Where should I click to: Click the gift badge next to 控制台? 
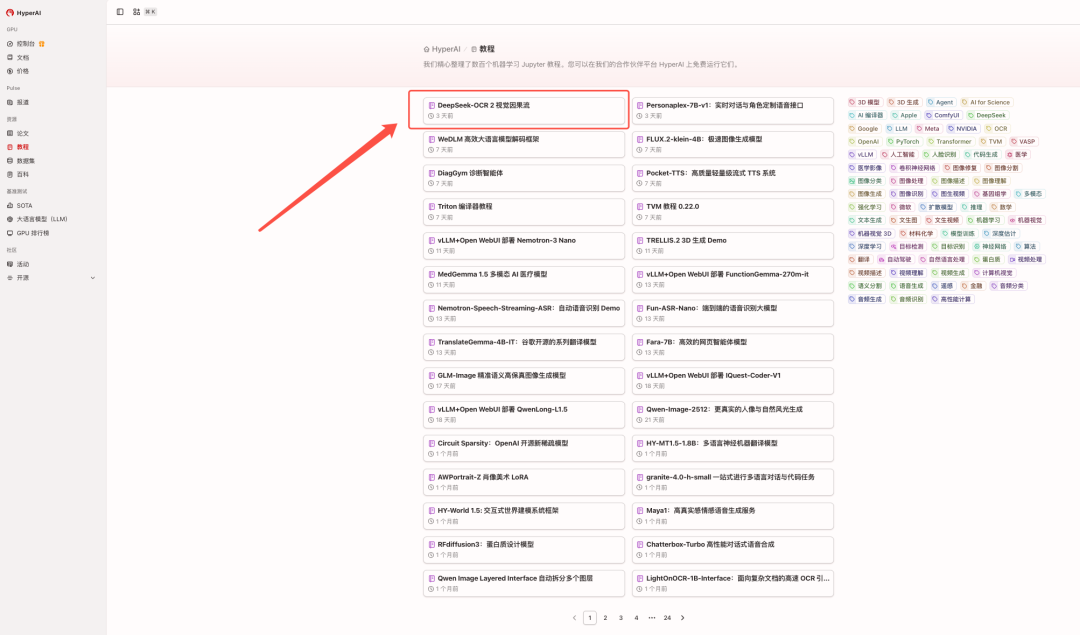click(x=42, y=43)
